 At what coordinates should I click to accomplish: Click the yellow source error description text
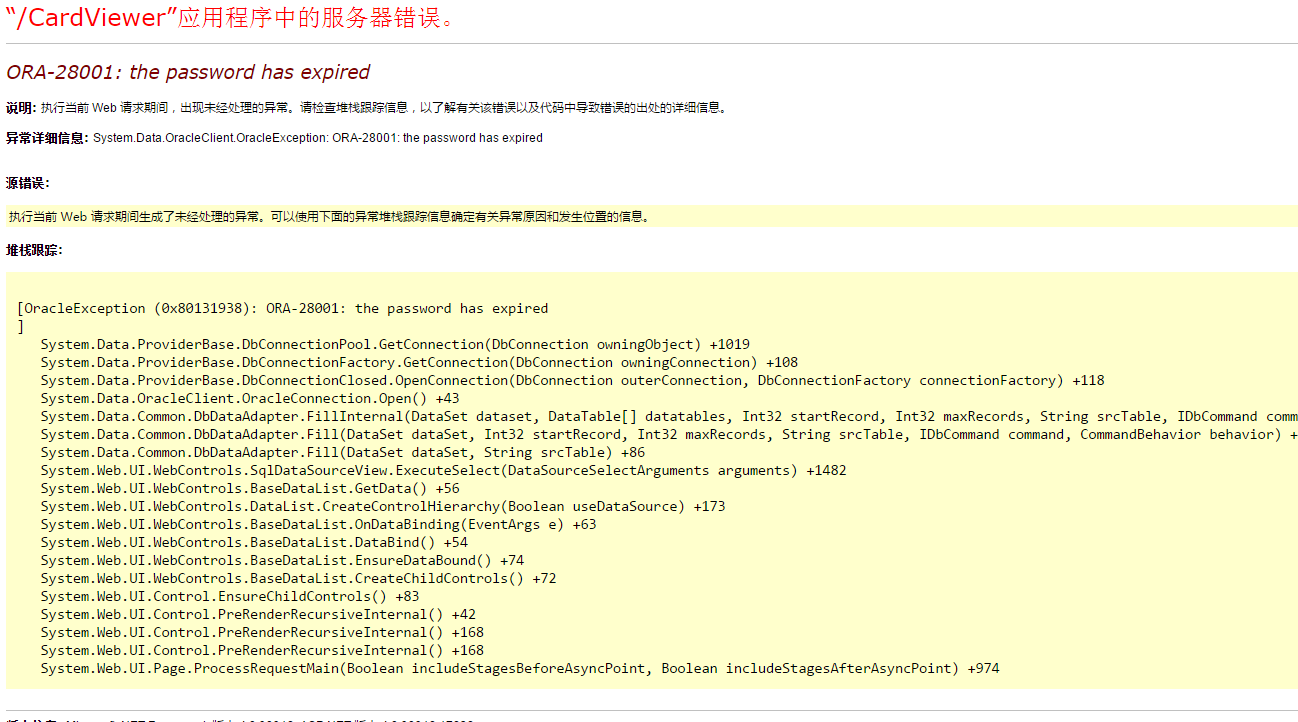[331, 216]
